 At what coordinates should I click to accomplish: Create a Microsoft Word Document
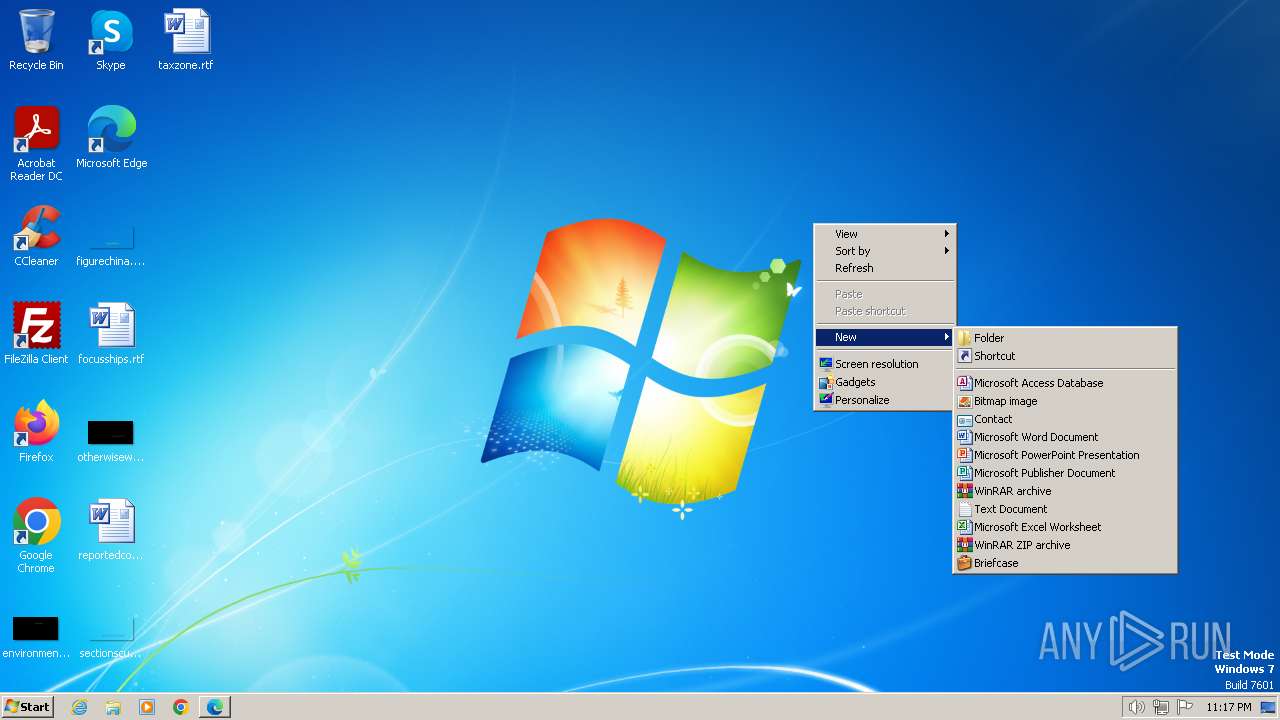click(x=1065, y=437)
